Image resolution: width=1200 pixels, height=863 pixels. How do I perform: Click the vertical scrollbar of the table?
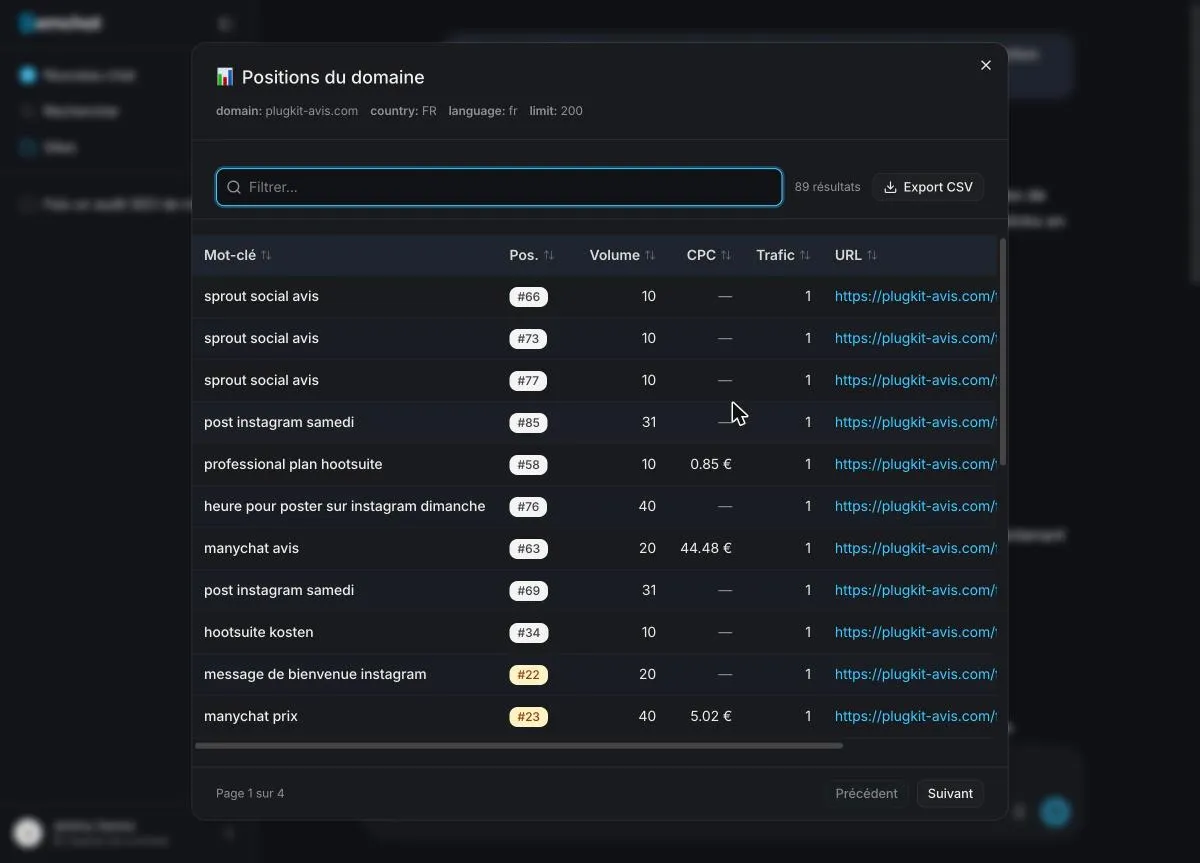(x=1003, y=352)
